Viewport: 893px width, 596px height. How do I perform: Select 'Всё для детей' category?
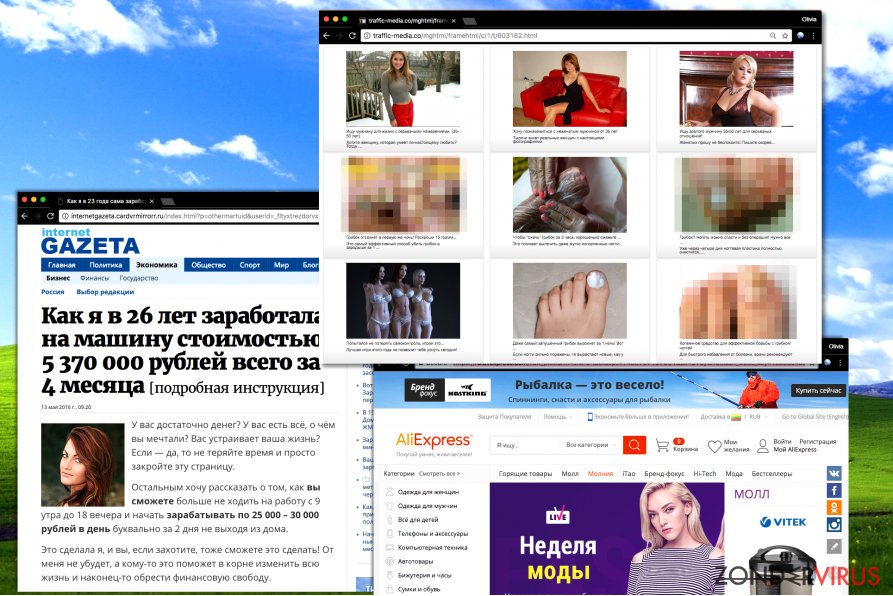click(x=418, y=520)
